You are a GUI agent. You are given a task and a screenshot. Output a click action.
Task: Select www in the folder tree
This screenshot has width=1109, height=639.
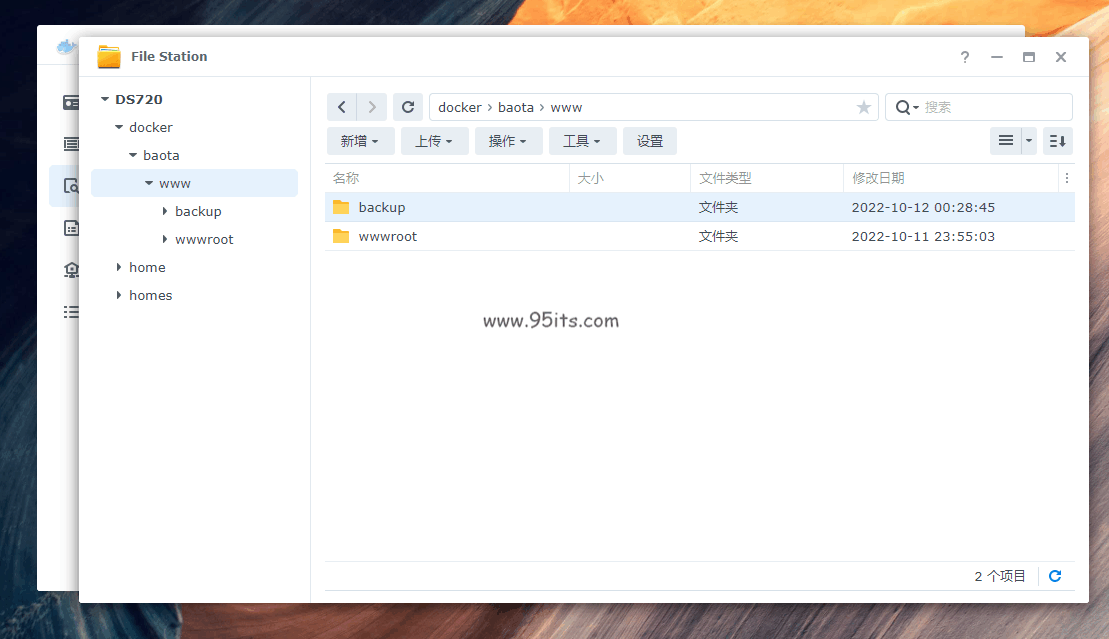tap(175, 183)
